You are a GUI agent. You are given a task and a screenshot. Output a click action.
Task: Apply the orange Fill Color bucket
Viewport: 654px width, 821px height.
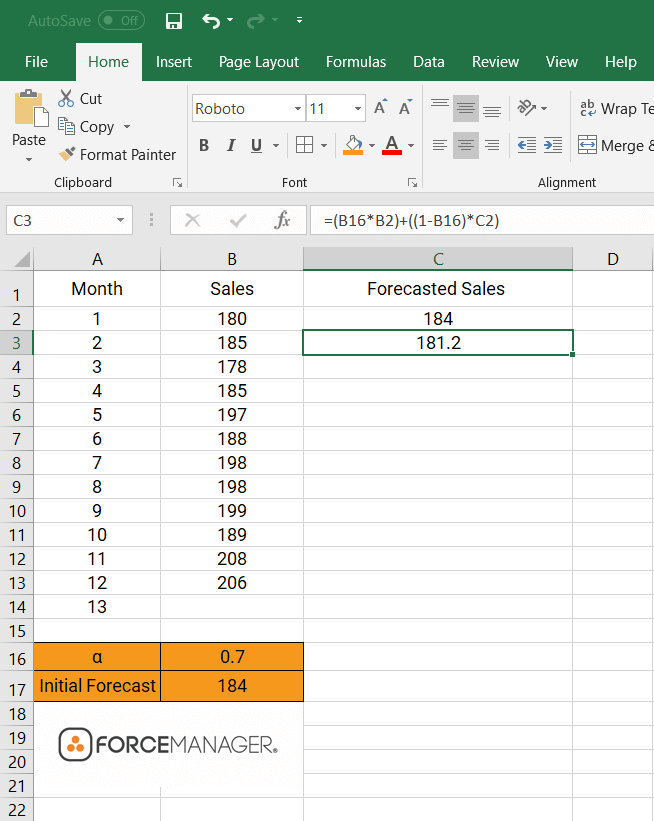coord(353,145)
